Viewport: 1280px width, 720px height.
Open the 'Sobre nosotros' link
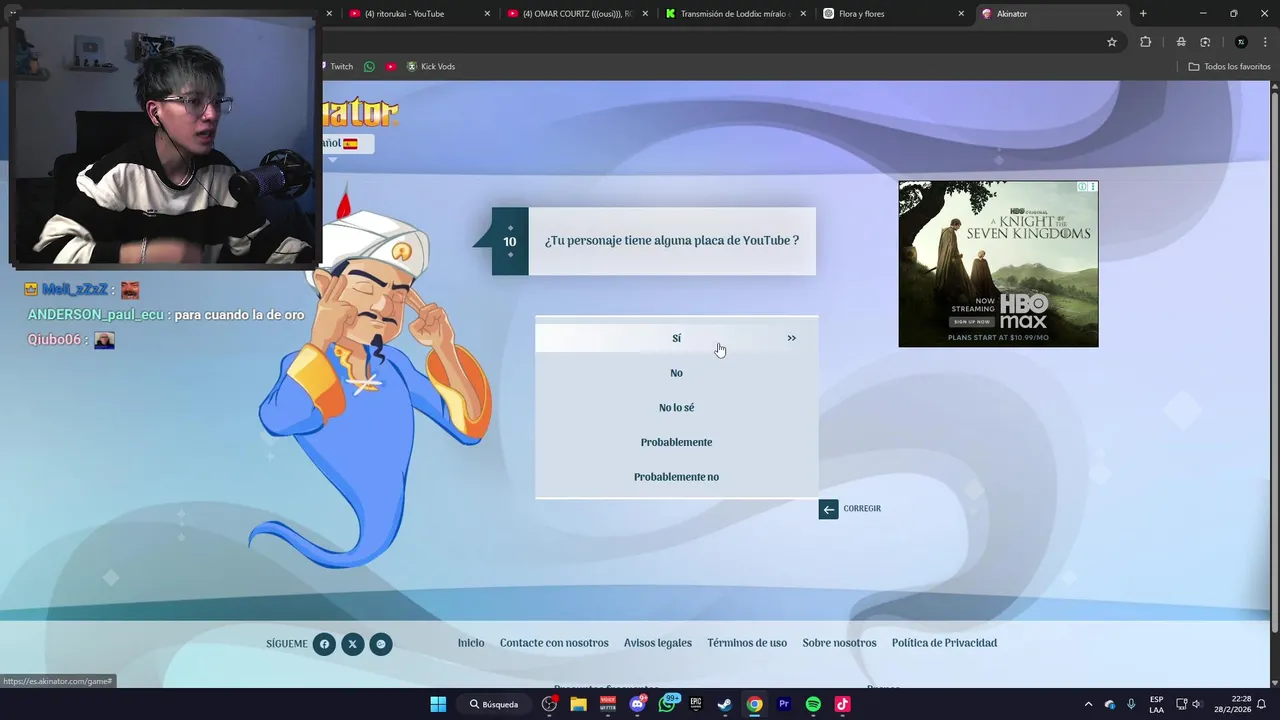tap(839, 643)
